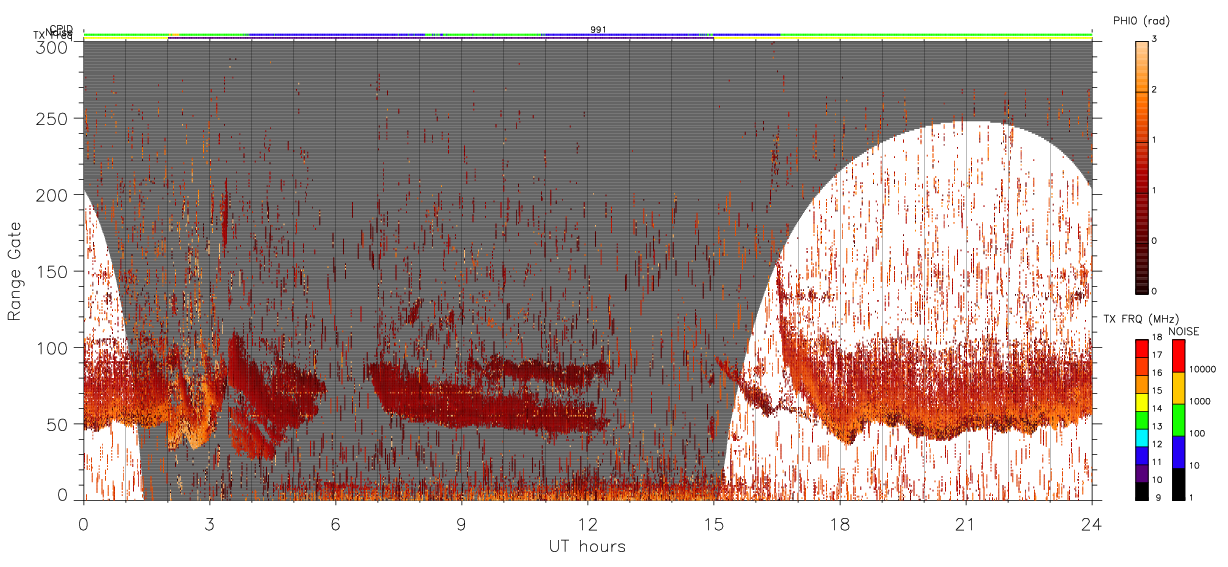Image resolution: width=1228 pixels, height=567 pixels.
Task: Click the red segment of the NOISE colorbar
Action: 1178,356
